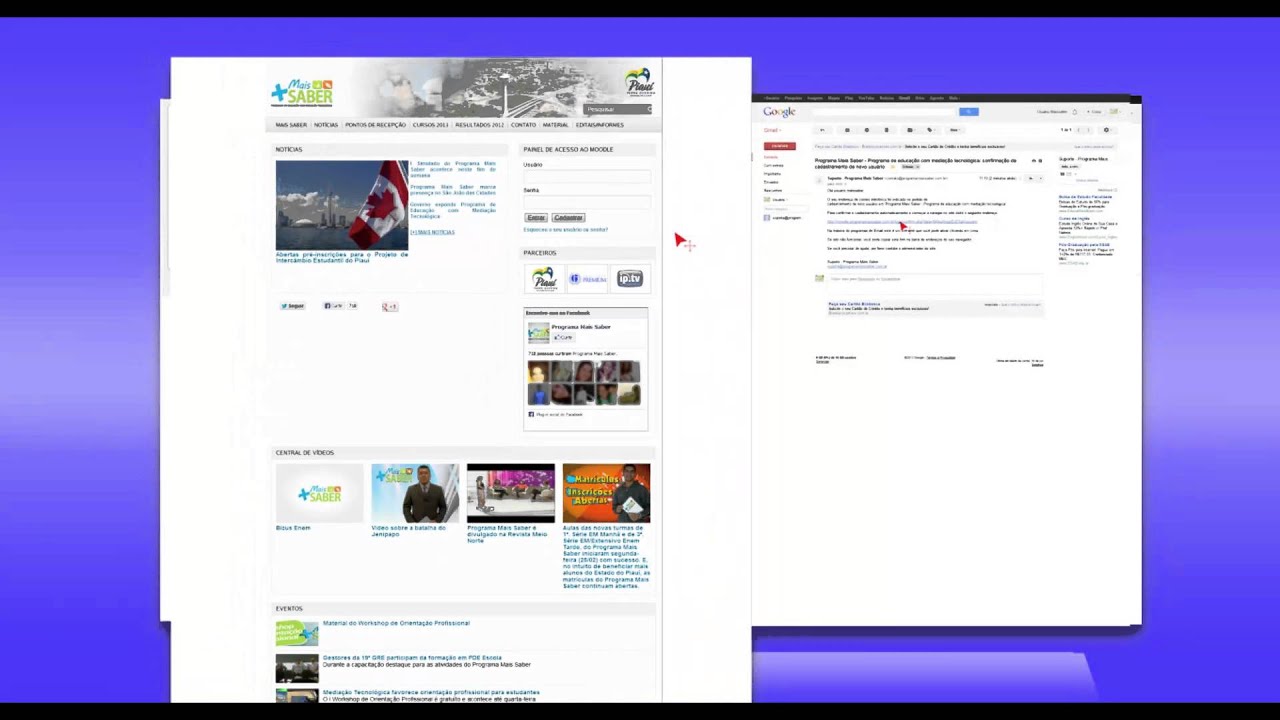Open the PONTOS DE RECEPÇÃO menu

click(x=375, y=125)
